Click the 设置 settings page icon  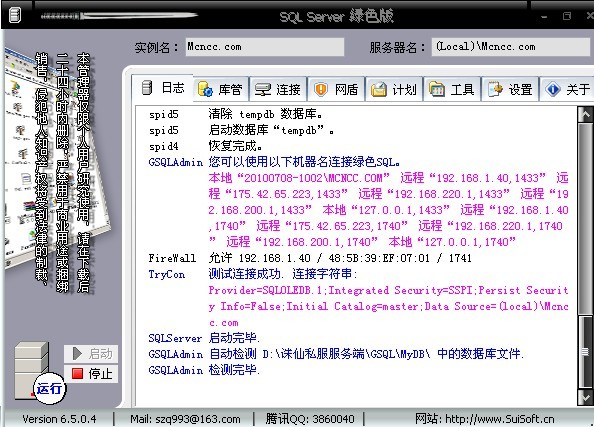point(495,89)
